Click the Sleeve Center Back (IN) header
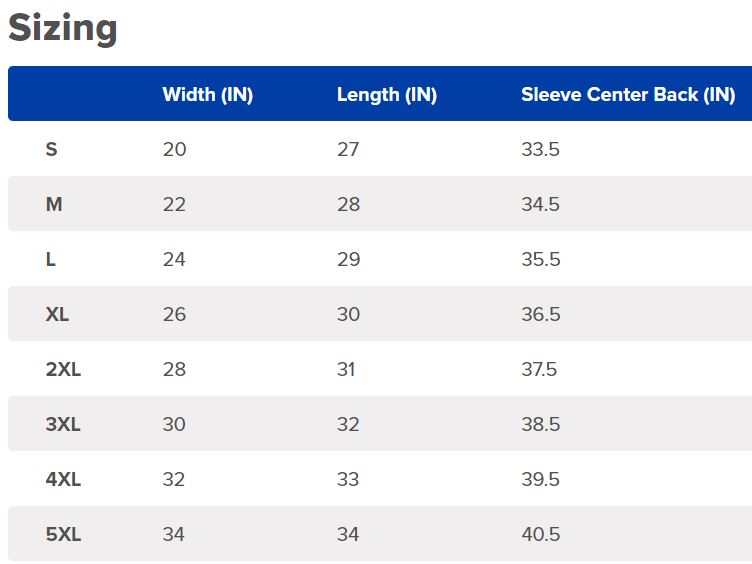This screenshot has width=752, height=564. point(628,95)
